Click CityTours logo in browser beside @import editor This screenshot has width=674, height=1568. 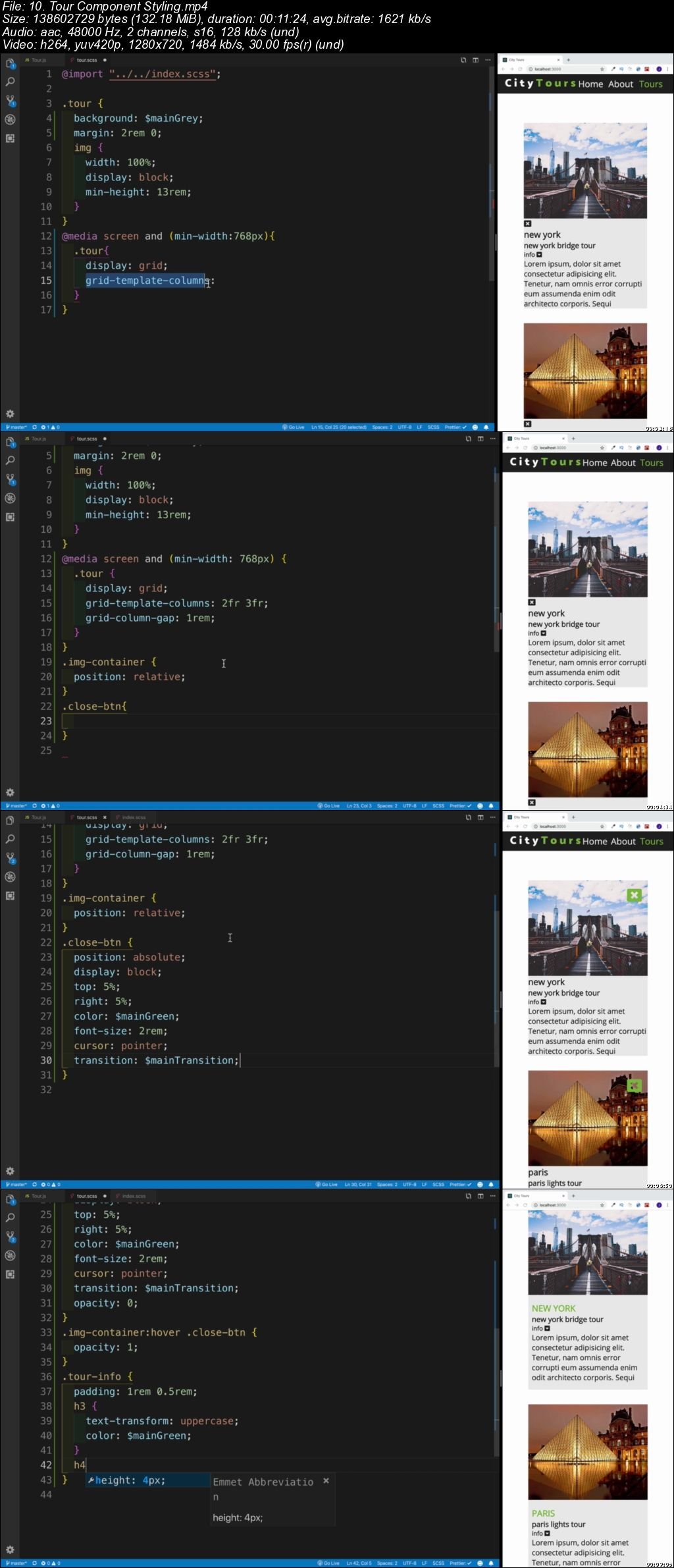click(540, 83)
